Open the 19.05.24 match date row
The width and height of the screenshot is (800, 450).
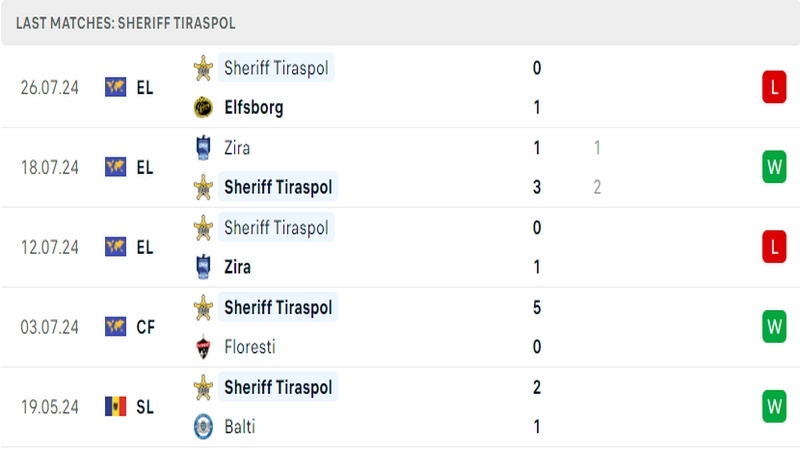coord(400,407)
